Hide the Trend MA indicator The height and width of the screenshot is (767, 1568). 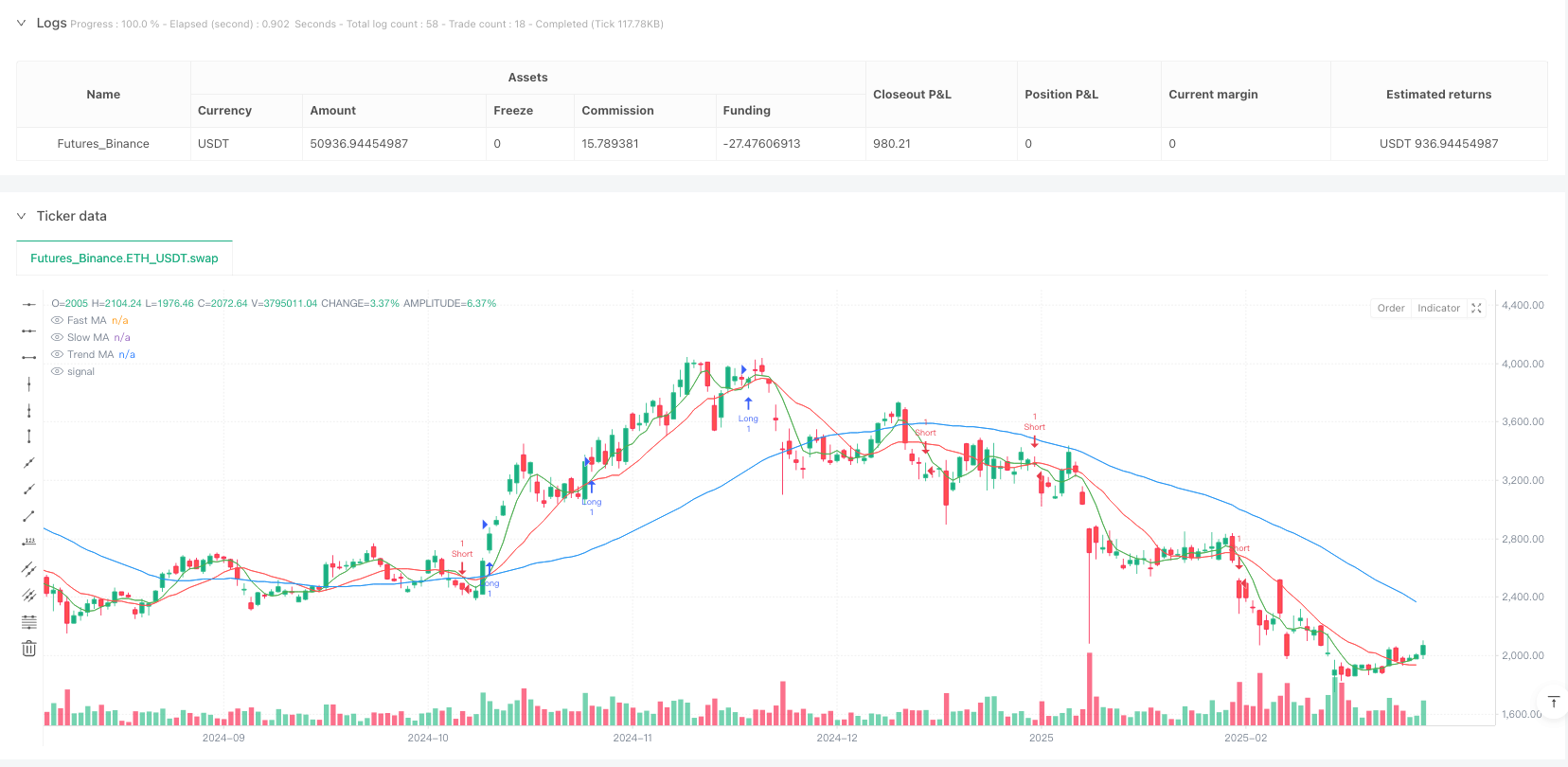click(x=57, y=355)
